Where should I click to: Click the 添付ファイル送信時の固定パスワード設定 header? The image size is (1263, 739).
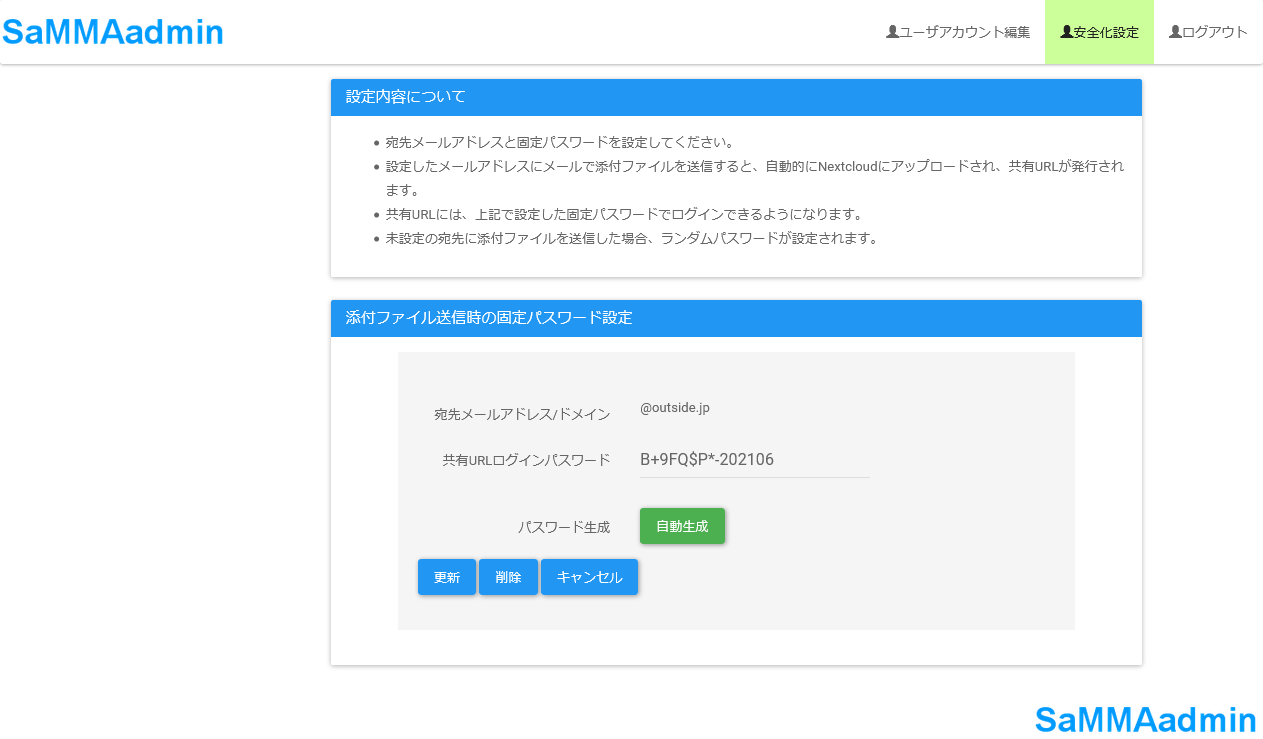pyautogui.click(x=736, y=318)
